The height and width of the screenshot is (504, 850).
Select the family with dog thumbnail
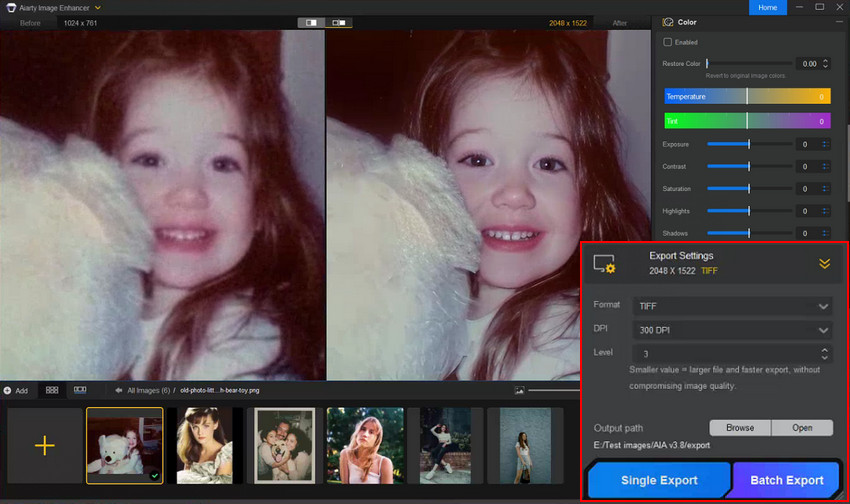point(285,445)
